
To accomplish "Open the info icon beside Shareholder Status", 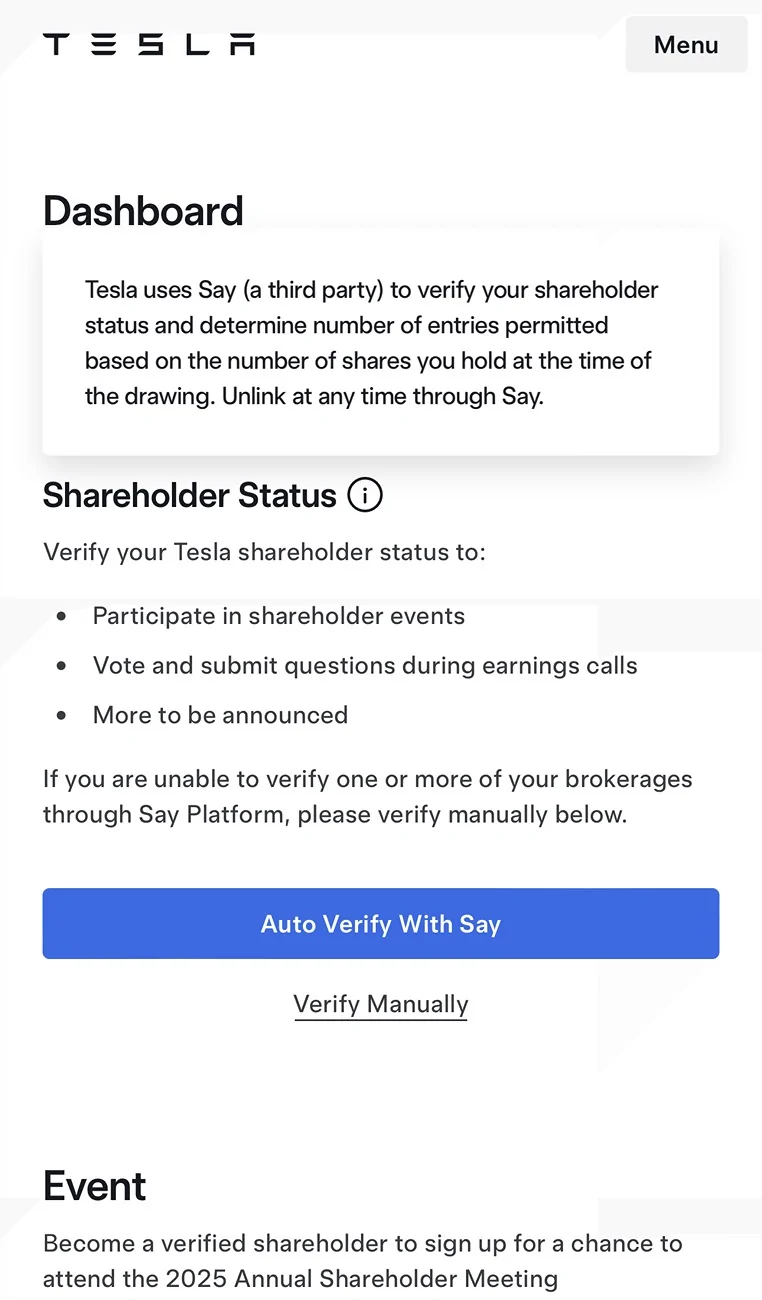I will point(365,495).
